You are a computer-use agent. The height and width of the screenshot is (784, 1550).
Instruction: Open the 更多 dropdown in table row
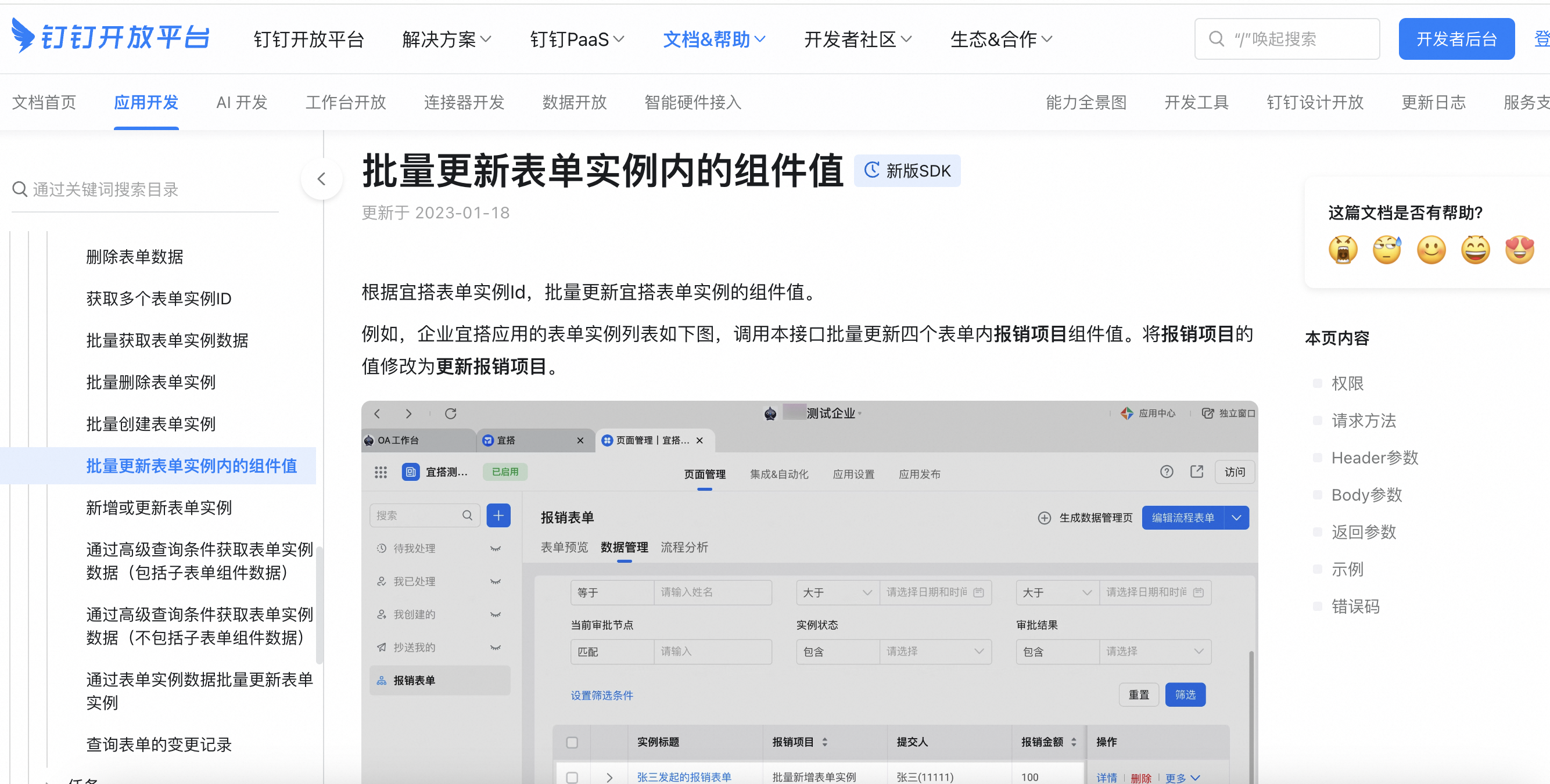pyautogui.click(x=1182, y=778)
